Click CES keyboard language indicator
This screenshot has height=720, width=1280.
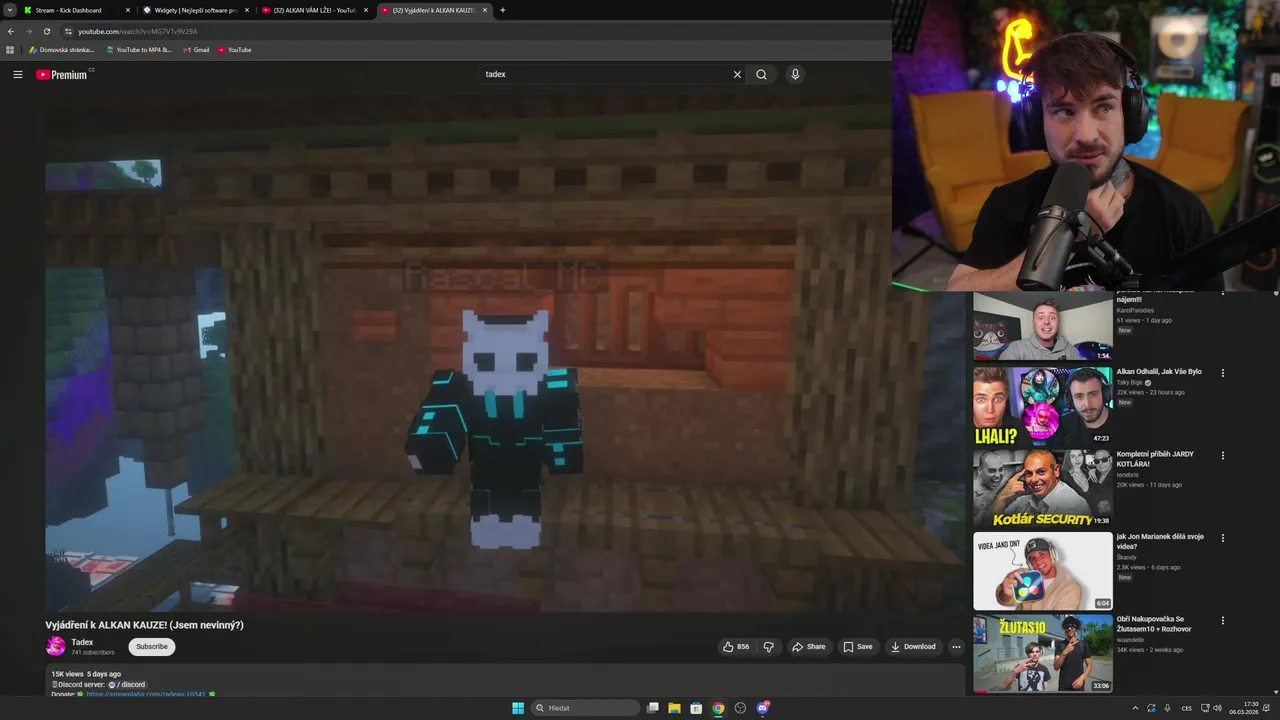(1187, 708)
